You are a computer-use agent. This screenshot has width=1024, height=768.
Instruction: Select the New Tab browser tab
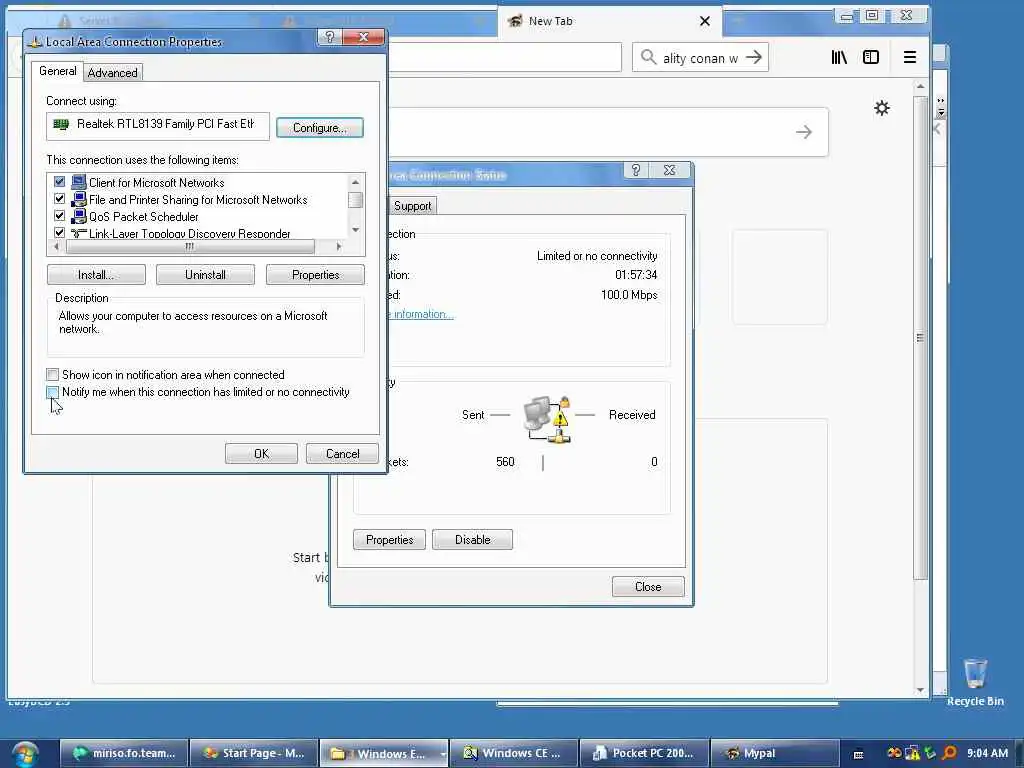click(610, 22)
